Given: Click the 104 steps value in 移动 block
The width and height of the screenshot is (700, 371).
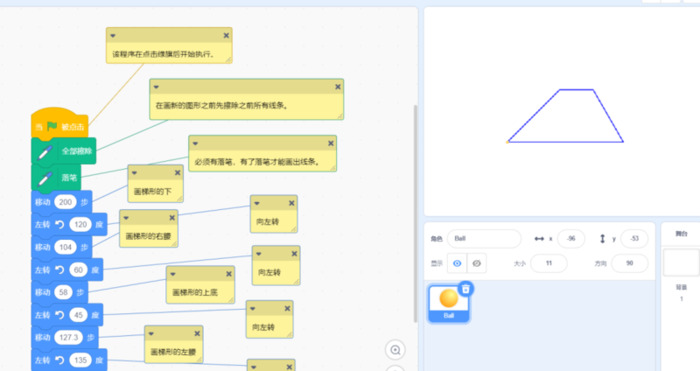Looking at the screenshot, I should pos(66,247).
